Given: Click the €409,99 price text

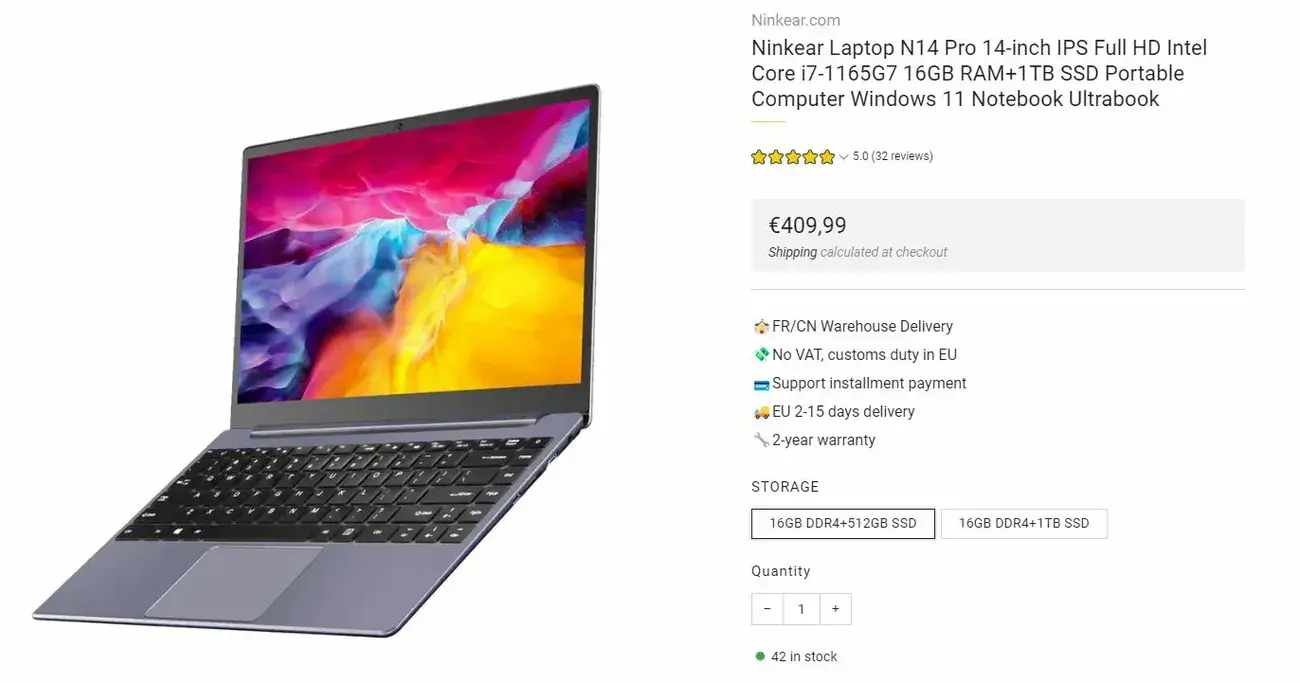Looking at the screenshot, I should [x=807, y=225].
